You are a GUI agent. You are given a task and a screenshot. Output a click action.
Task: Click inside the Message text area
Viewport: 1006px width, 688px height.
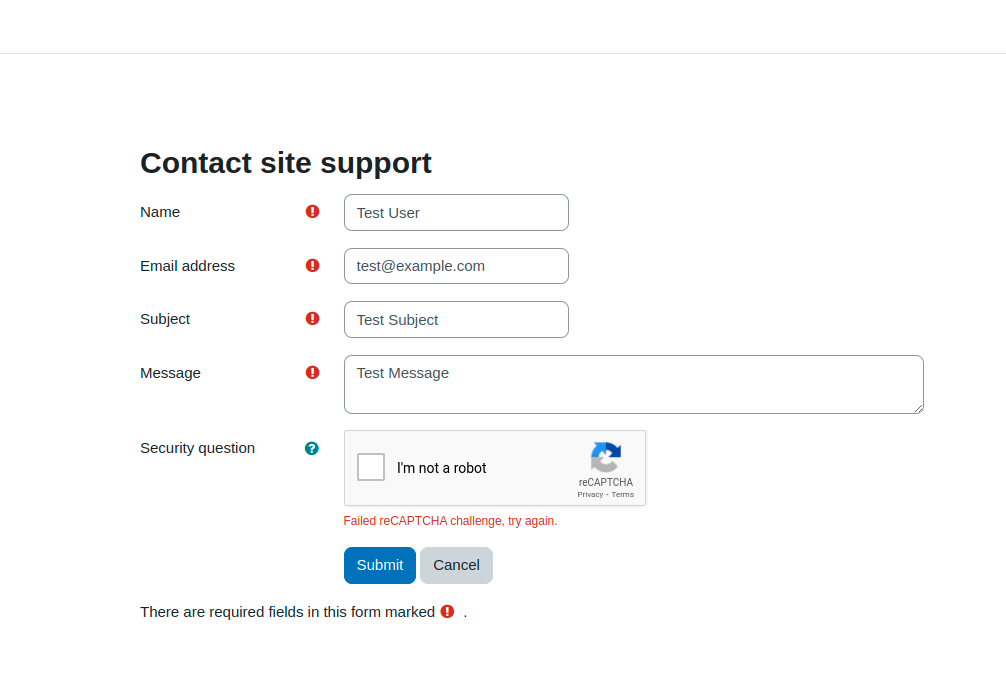(x=634, y=384)
